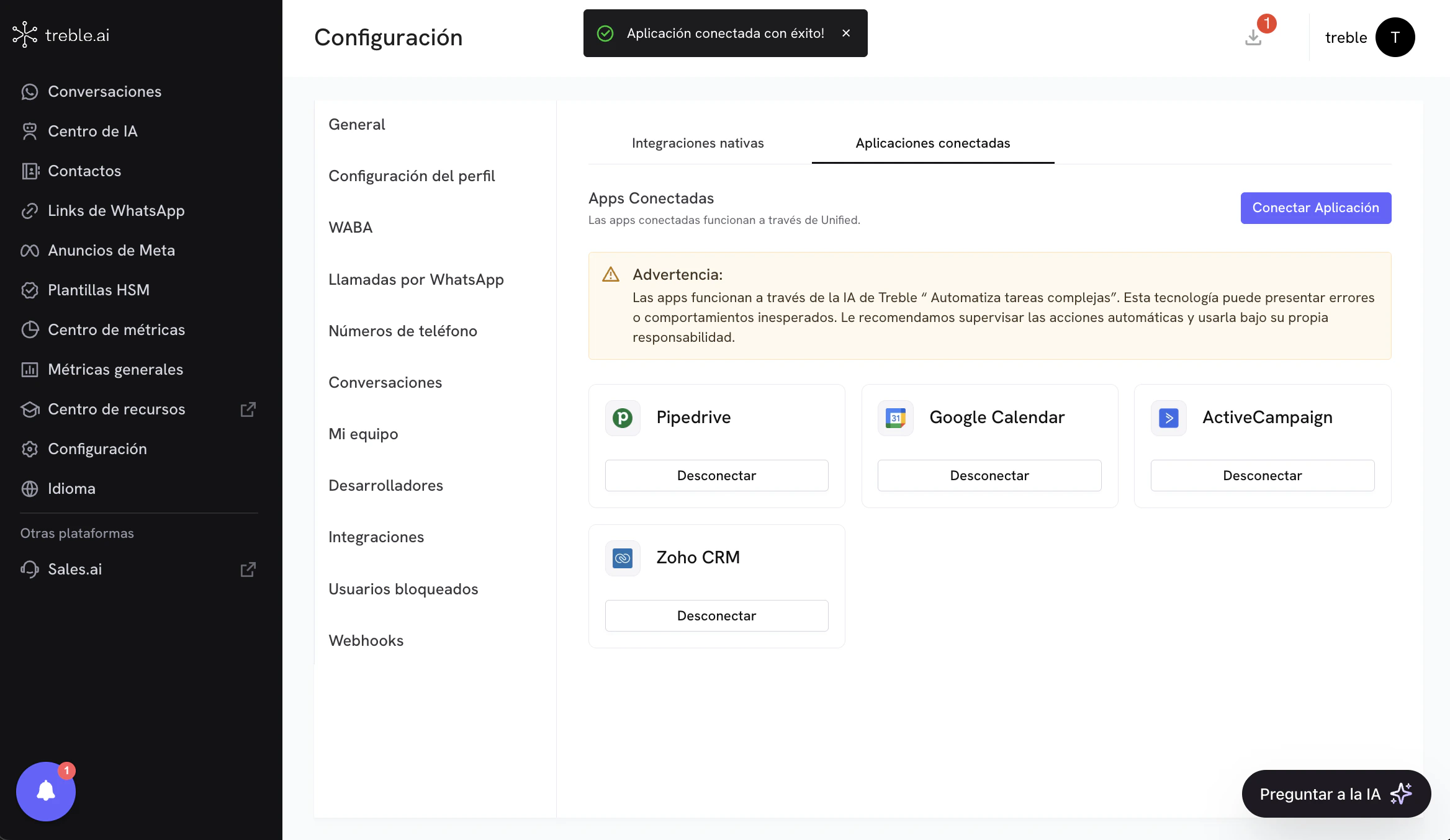1450x840 pixels.
Task: Select the Plantillas HSM checkmark icon
Action: tap(30, 290)
